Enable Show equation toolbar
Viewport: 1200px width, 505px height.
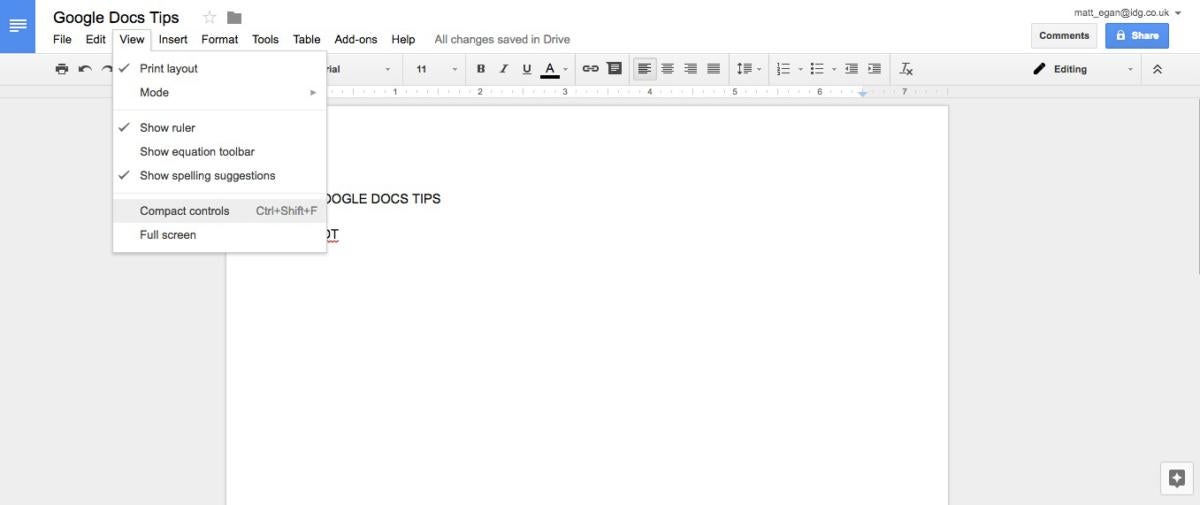pos(219,152)
